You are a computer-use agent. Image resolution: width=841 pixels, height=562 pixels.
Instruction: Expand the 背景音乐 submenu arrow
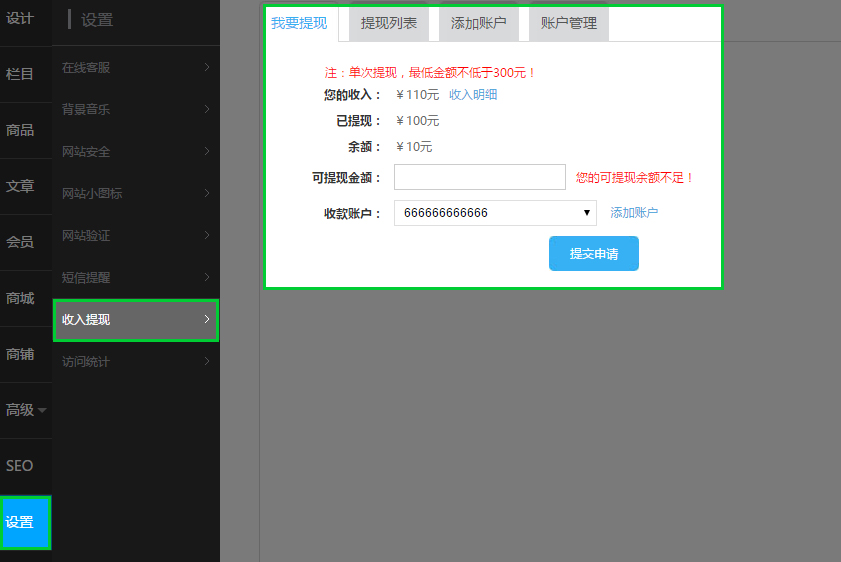click(206, 109)
